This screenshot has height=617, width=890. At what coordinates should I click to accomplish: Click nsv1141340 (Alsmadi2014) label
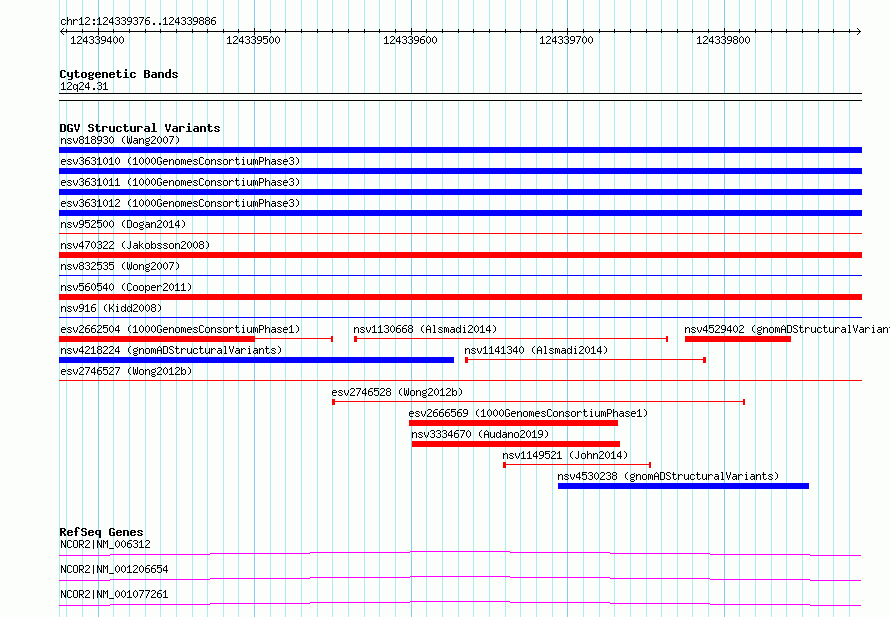pyautogui.click(x=536, y=350)
